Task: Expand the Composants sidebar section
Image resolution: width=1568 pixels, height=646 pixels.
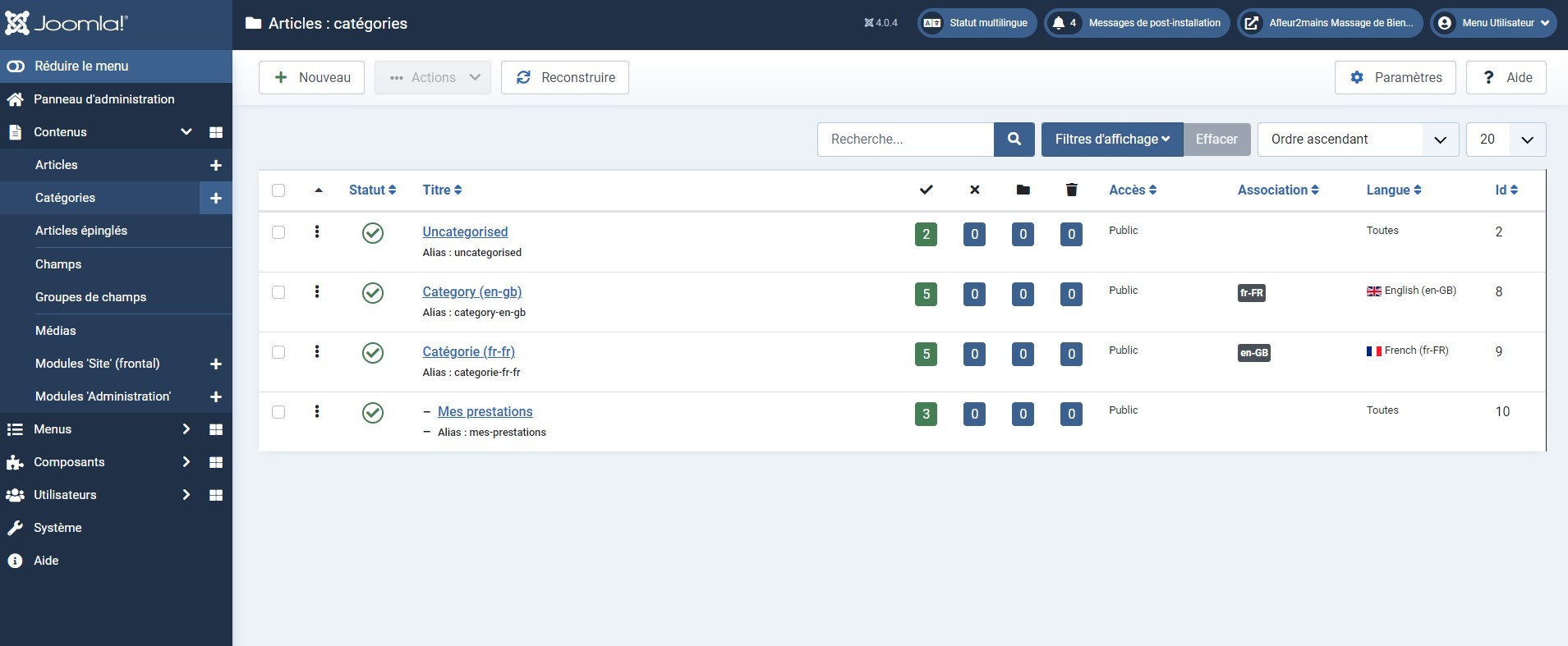Action: (x=186, y=462)
